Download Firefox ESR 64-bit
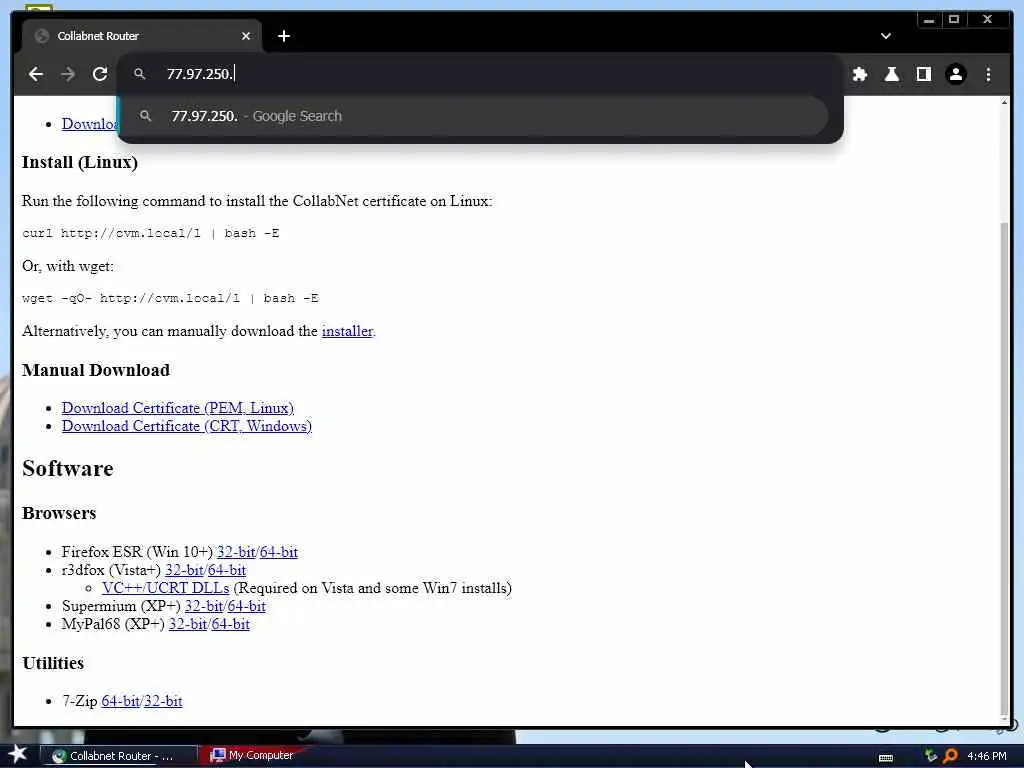This screenshot has height=768, width=1024. point(279,552)
